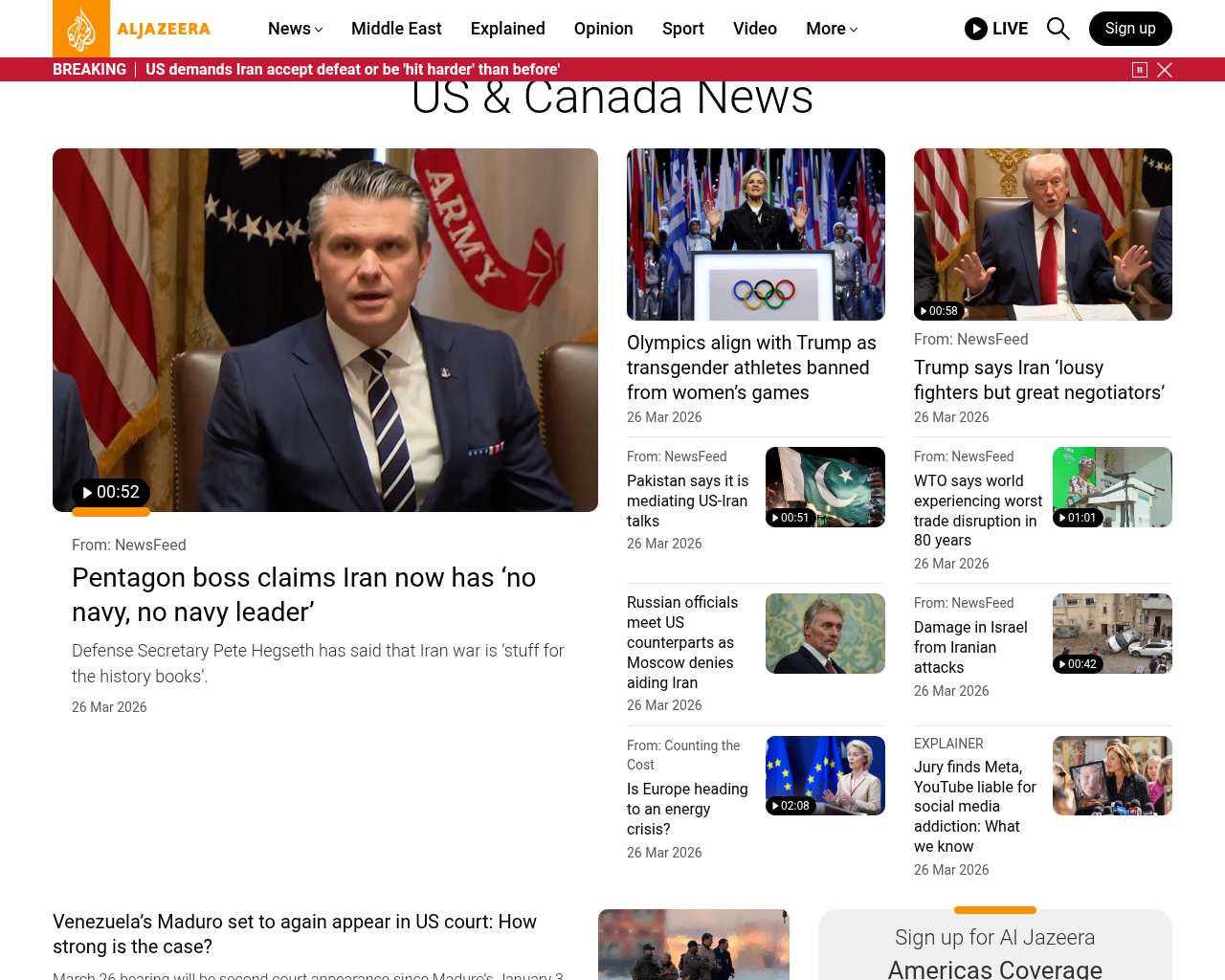
Task: Click the Sign up button
Action: (1130, 29)
